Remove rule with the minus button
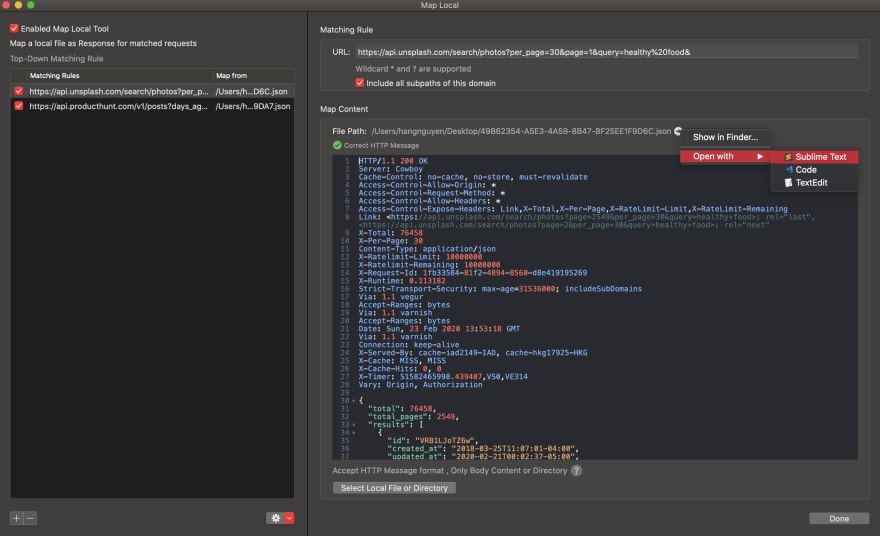This screenshot has width=880, height=536. 30,518
